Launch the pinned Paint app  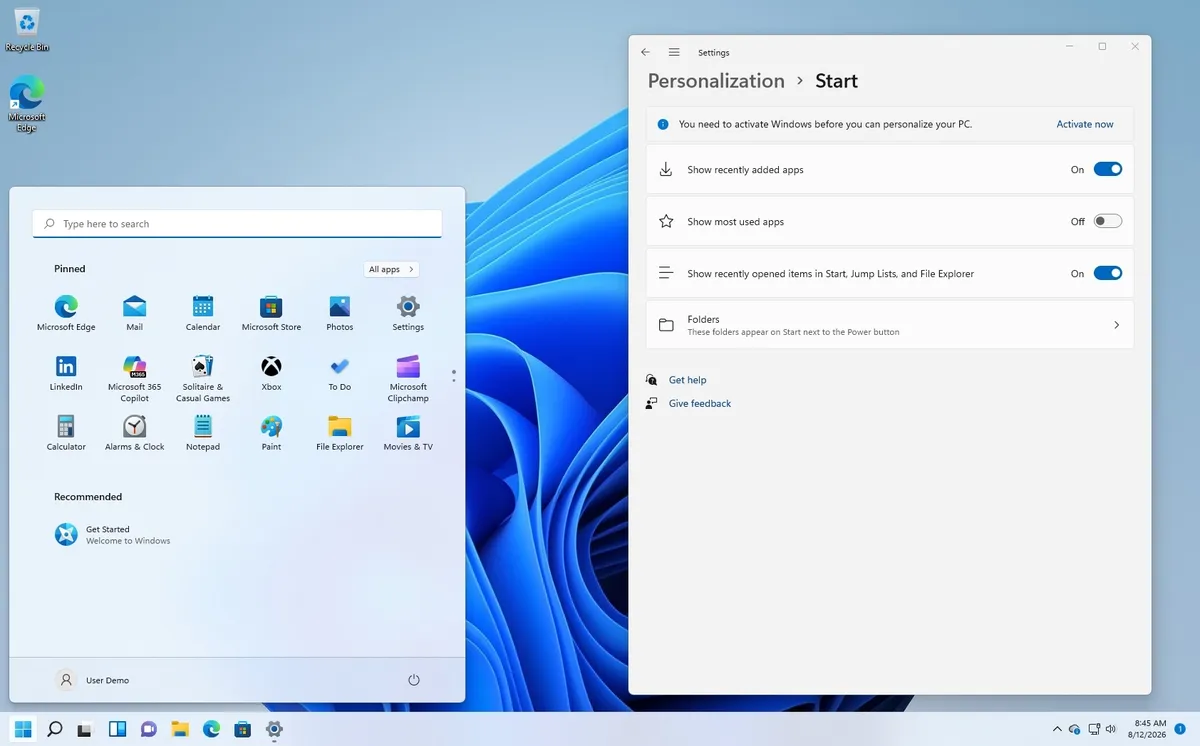point(271,433)
